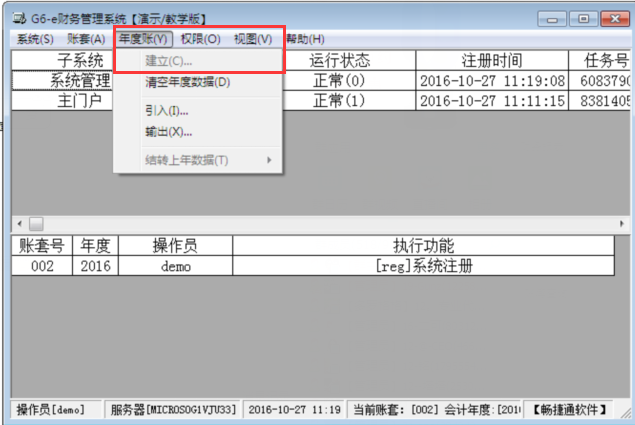Click the 2016 year cell

point(95,266)
